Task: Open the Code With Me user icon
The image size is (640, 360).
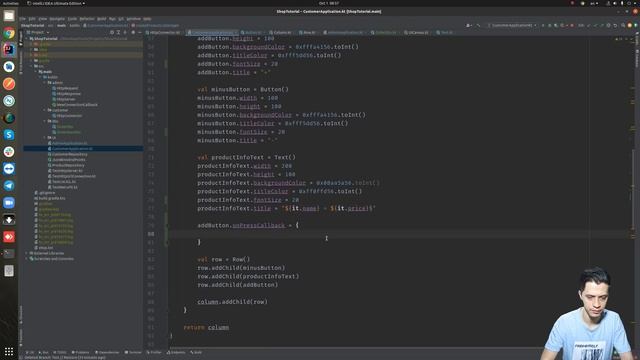Action: pyautogui.click(x=469, y=25)
